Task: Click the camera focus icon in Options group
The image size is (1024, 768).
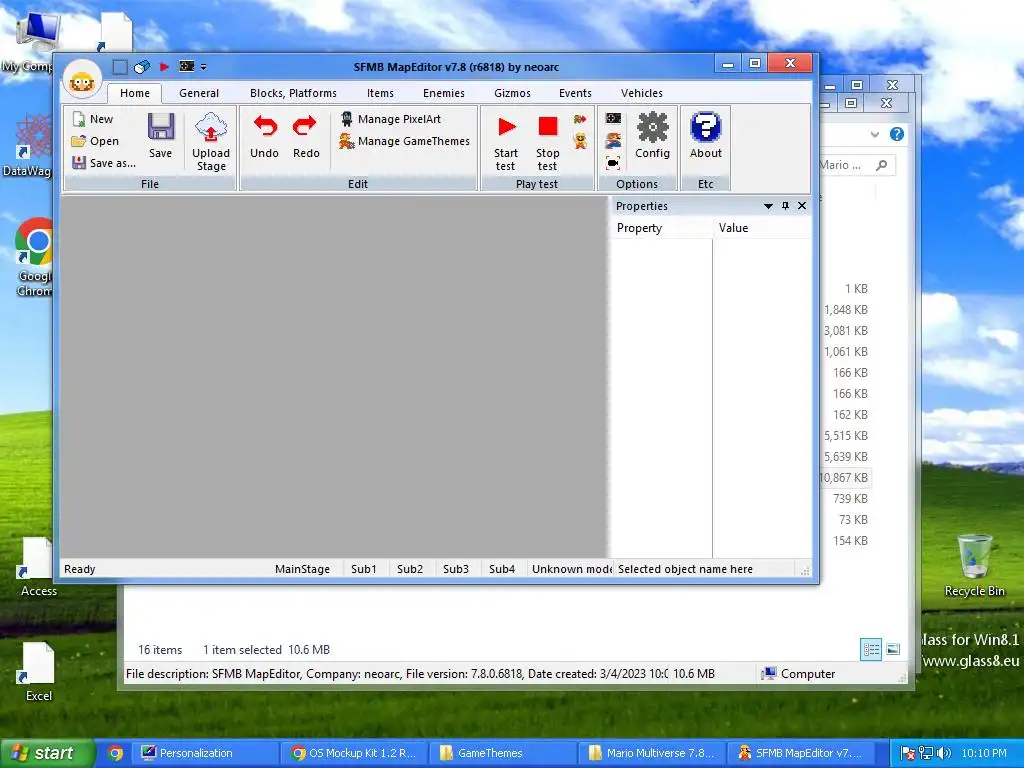Action: click(x=613, y=163)
